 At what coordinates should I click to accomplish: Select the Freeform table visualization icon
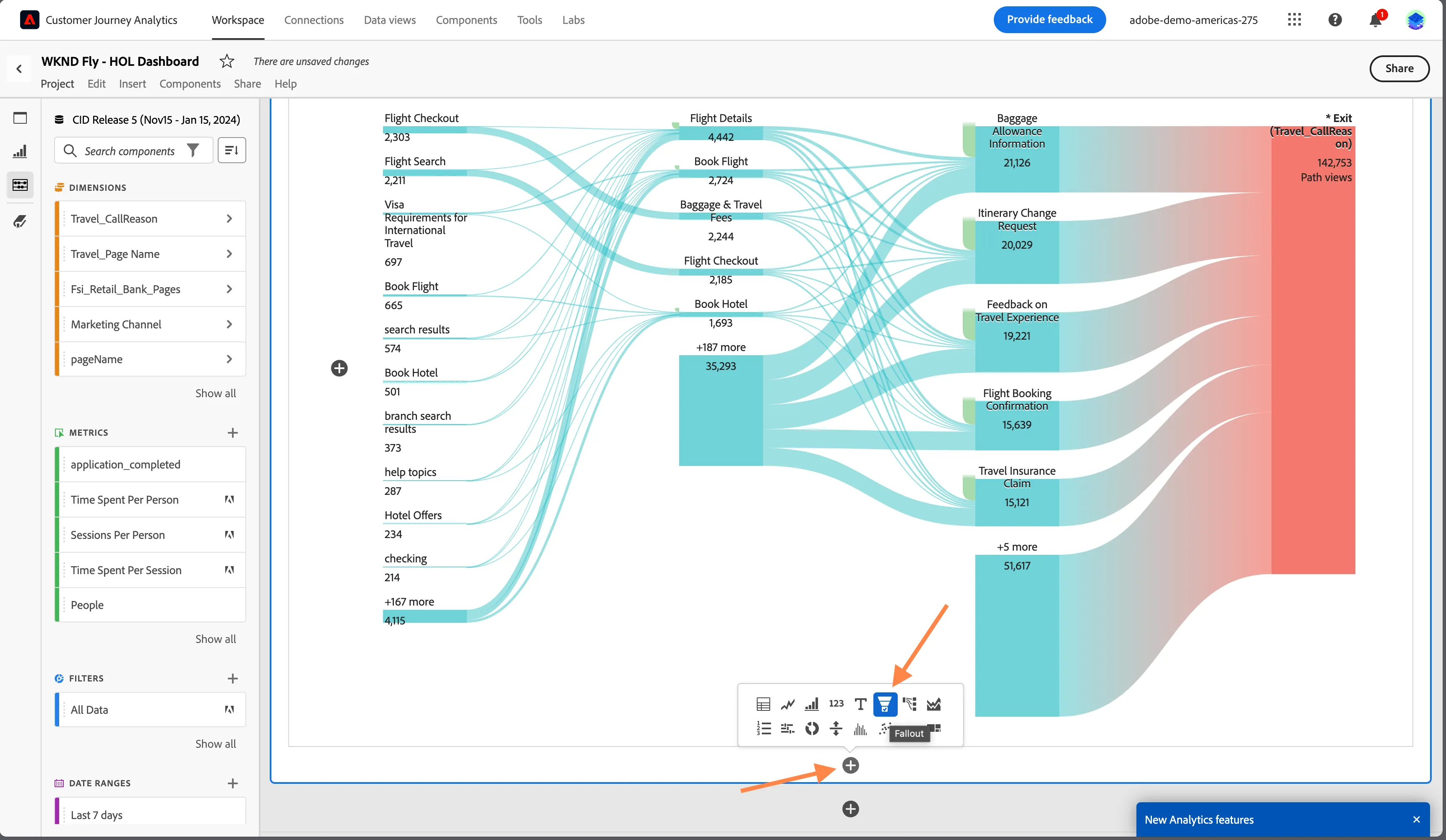pos(763,704)
